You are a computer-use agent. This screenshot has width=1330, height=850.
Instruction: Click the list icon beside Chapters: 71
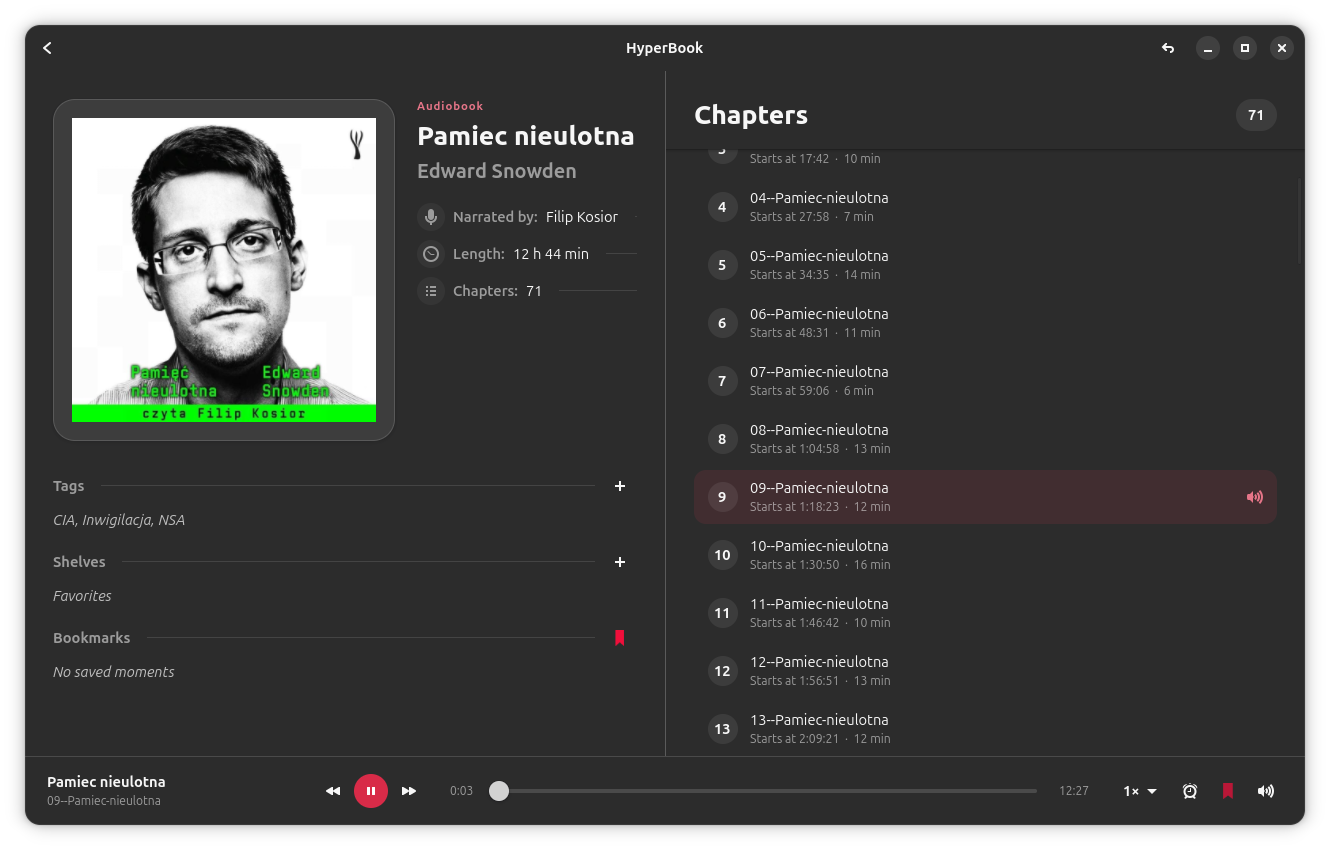[x=431, y=291]
